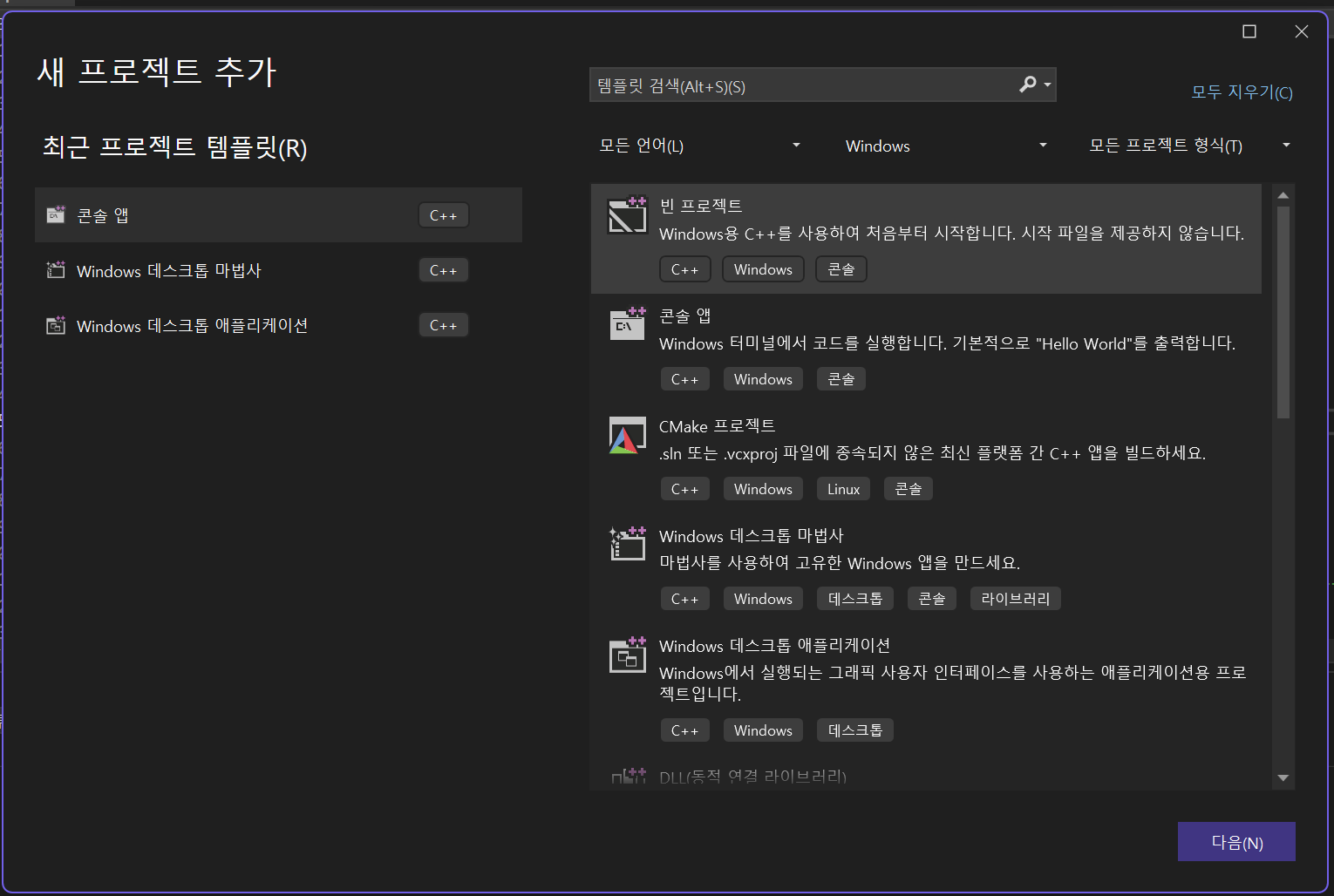
Task: Click the 모두 지우기(C) link
Action: [x=1242, y=92]
